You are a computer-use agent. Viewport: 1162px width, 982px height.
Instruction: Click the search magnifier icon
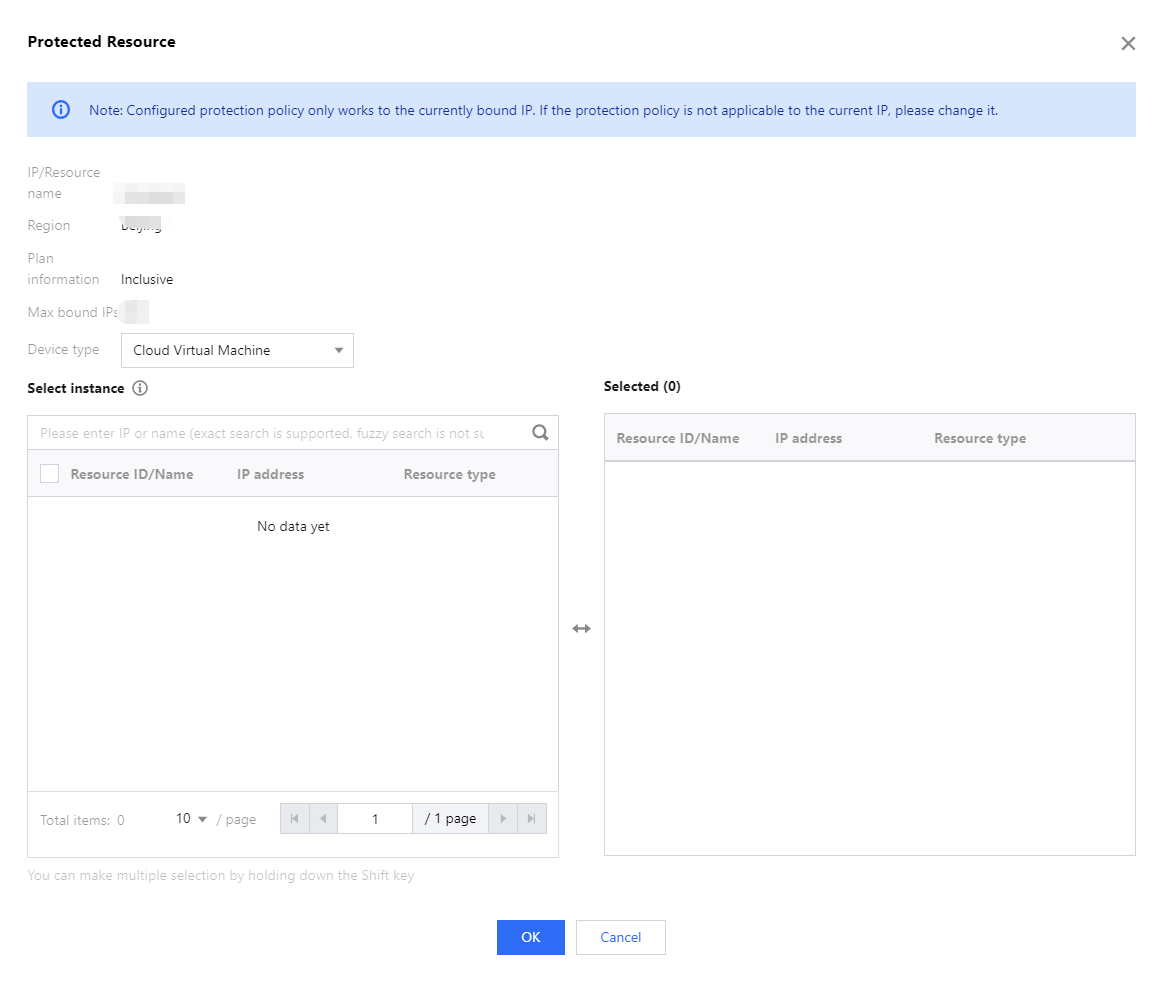(x=540, y=433)
